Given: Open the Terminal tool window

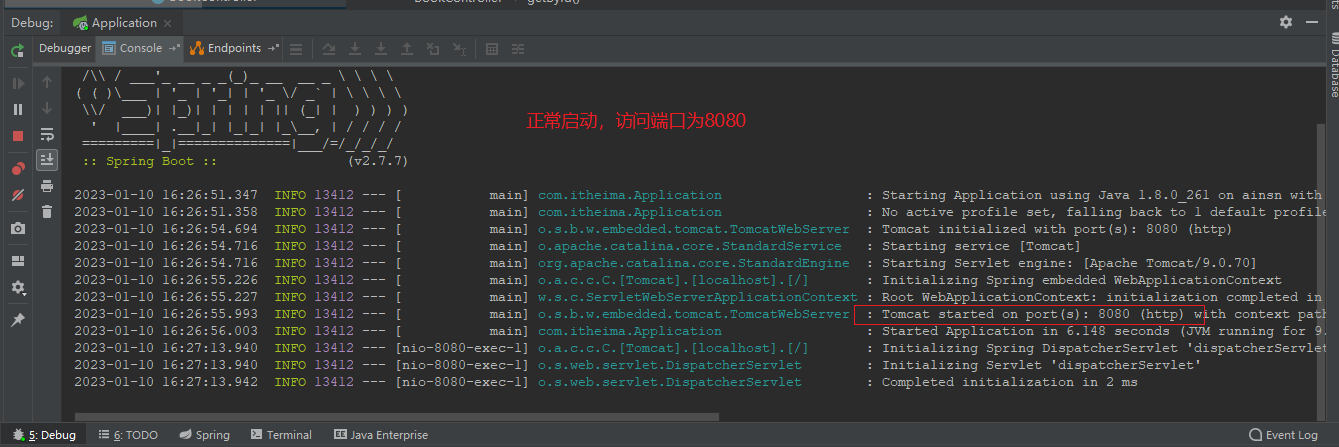Looking at the screenshot, I should coord(281,435).
